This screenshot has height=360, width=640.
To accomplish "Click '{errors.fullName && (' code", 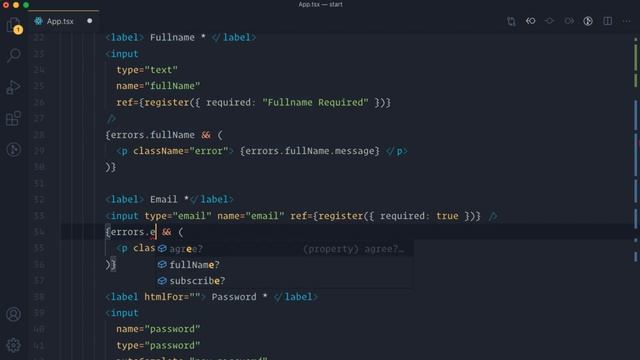I will coord(164,135).
